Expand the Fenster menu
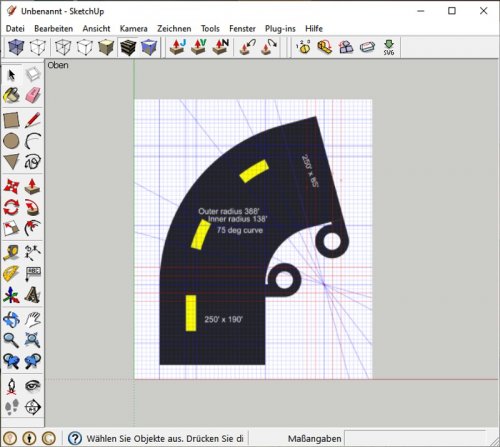 242,29
